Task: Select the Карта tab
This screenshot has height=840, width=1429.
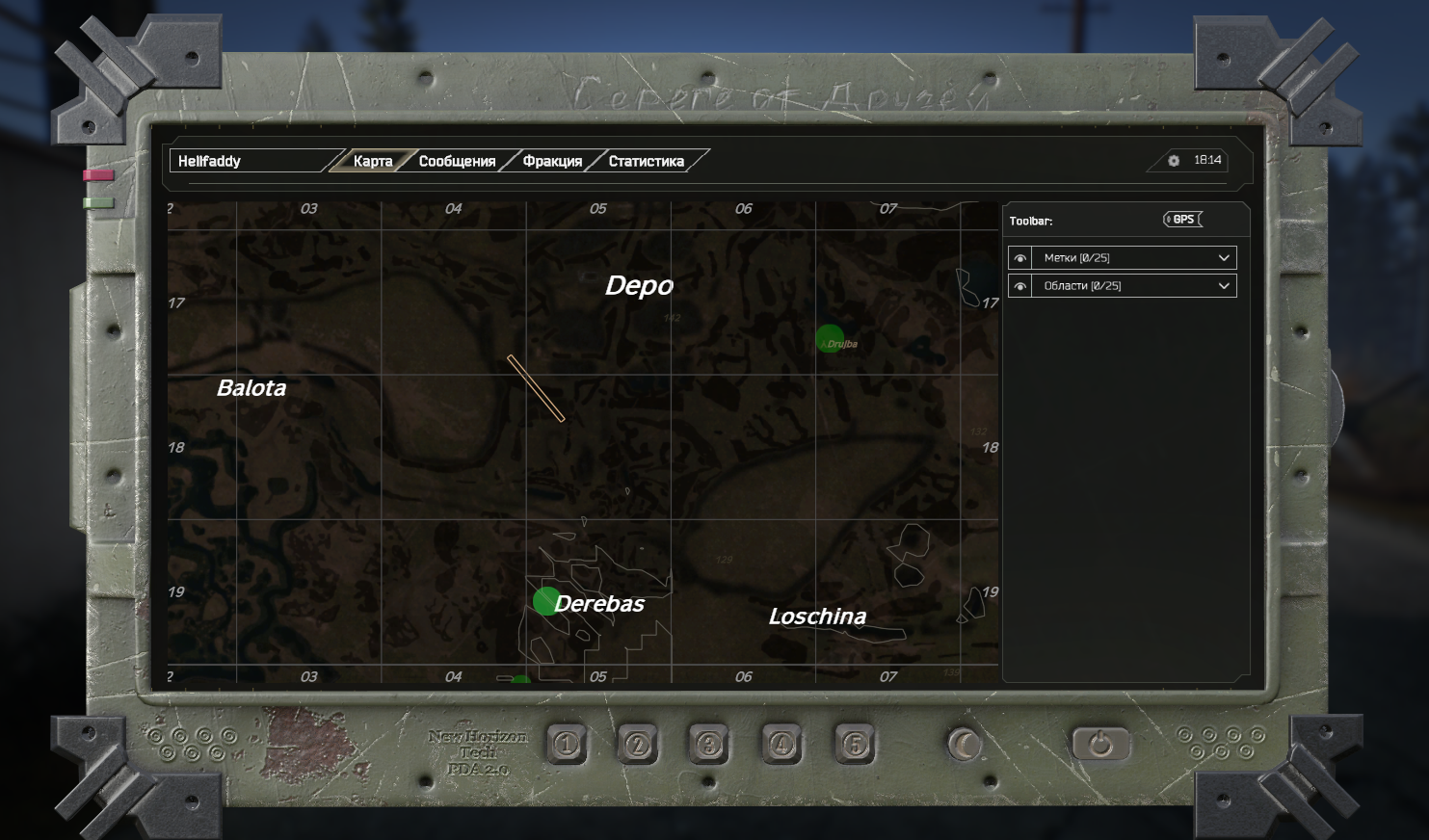Action: pyautogui.click(x=372, y=162)
